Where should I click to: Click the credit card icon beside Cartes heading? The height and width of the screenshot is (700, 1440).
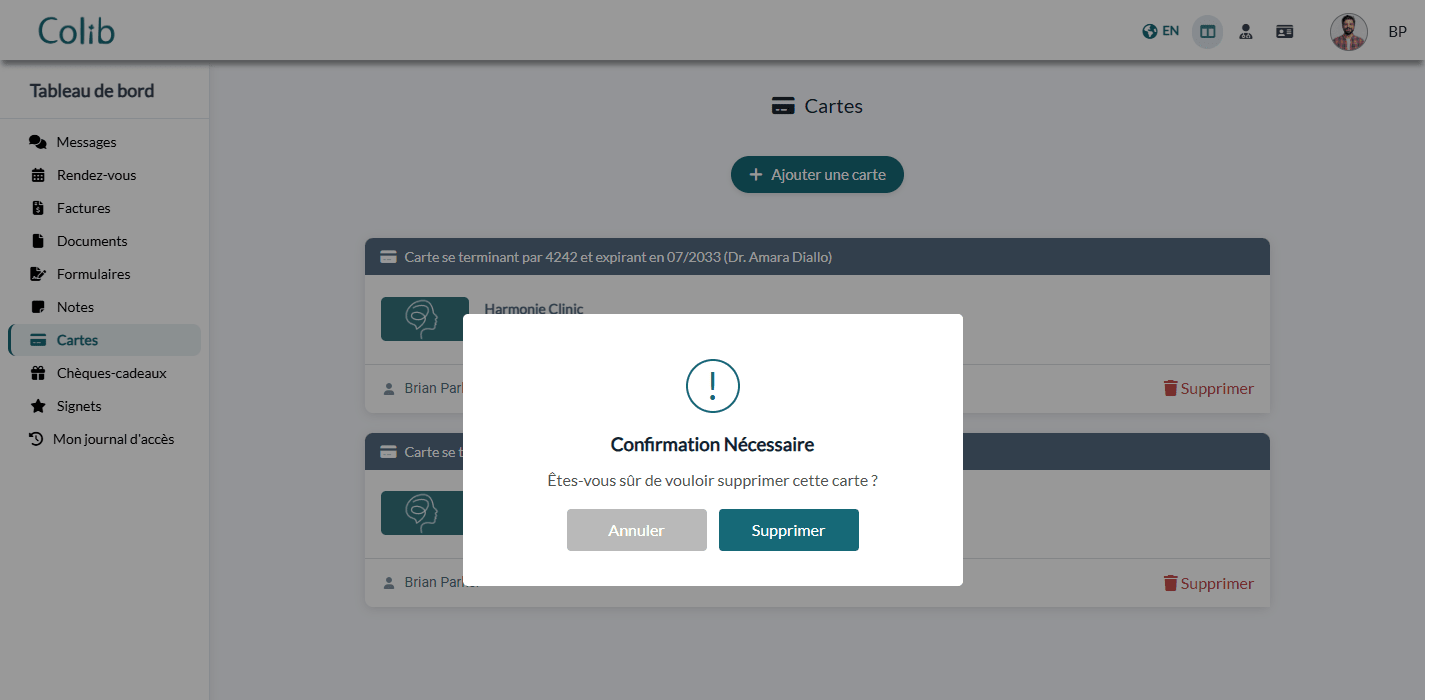(x=784, y=106)
